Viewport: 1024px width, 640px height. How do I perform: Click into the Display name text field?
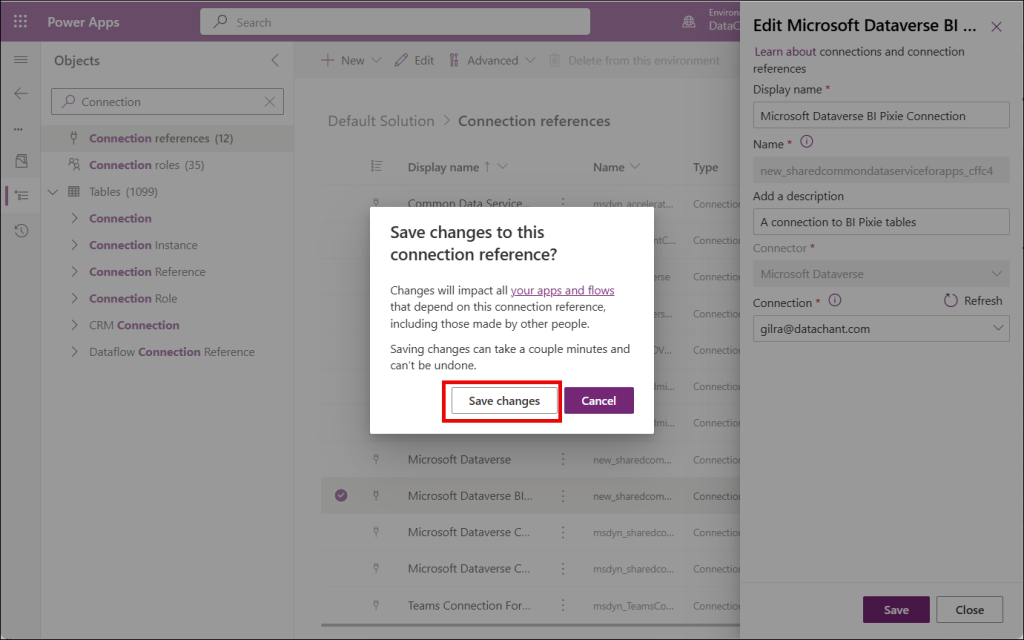point(880,116)
